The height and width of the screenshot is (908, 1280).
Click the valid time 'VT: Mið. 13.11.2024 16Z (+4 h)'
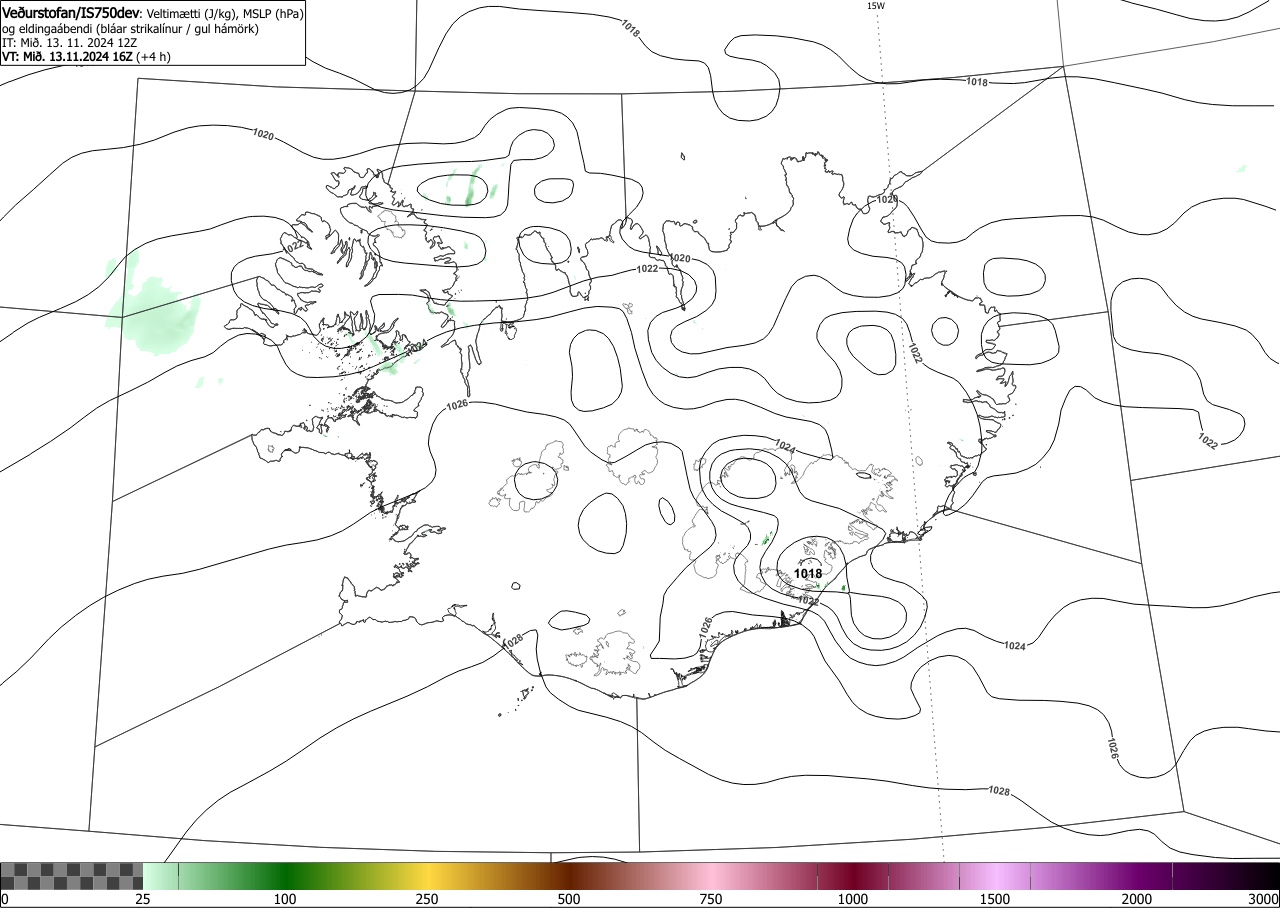[x=86, y=57]
